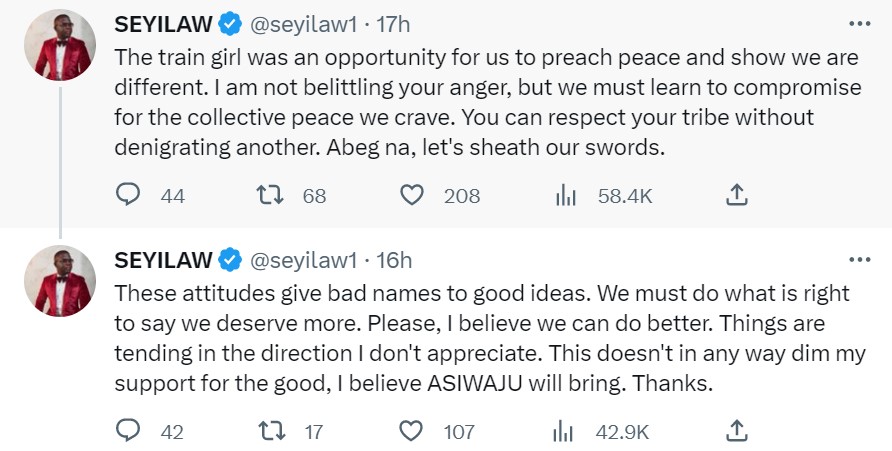Like the tweet with 208 likes
This screenshot has width=892, height=451.
(x=412, y=195)
